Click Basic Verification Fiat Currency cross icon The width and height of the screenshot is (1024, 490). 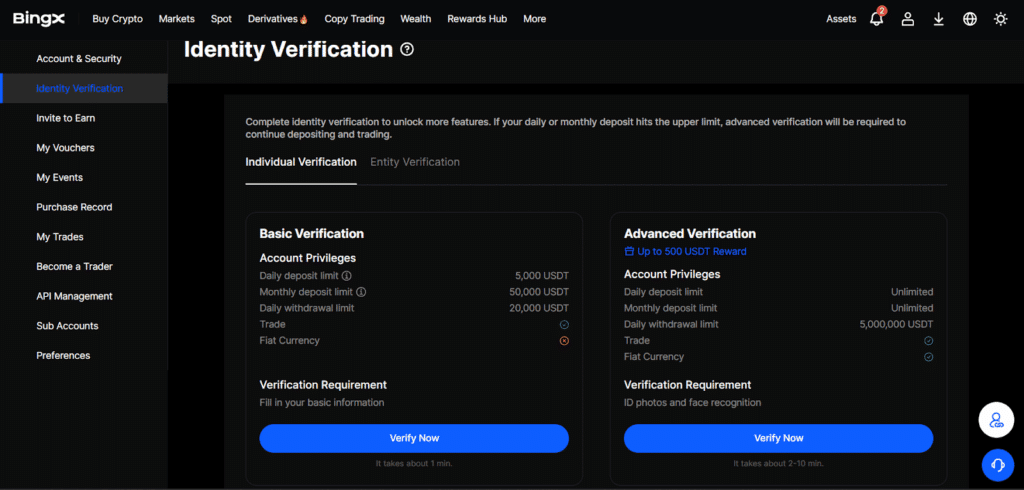[x=564, y=341]
